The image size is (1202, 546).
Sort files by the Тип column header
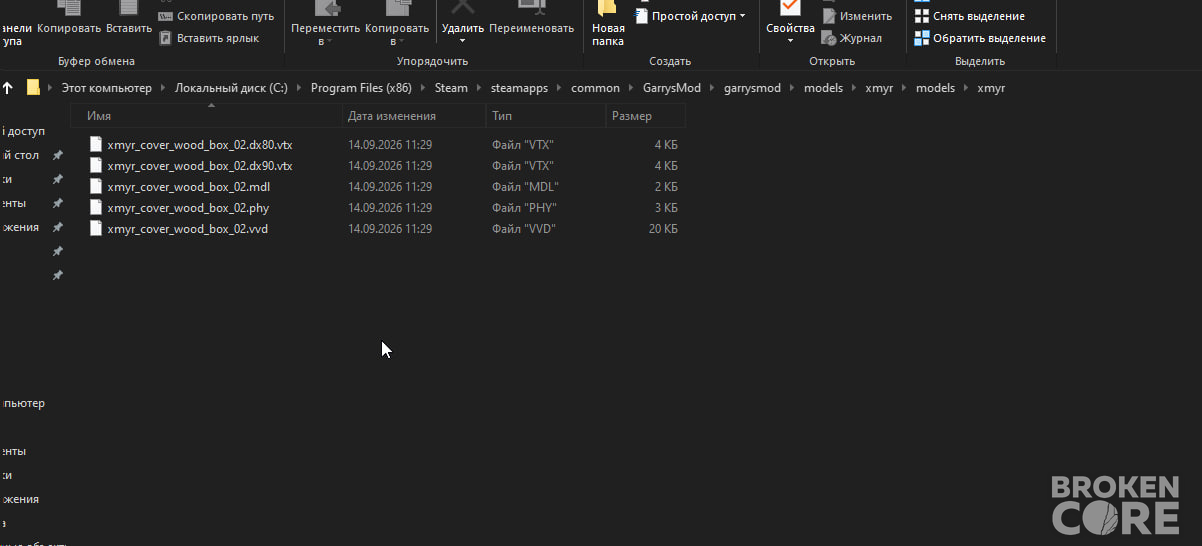[546, 116]
